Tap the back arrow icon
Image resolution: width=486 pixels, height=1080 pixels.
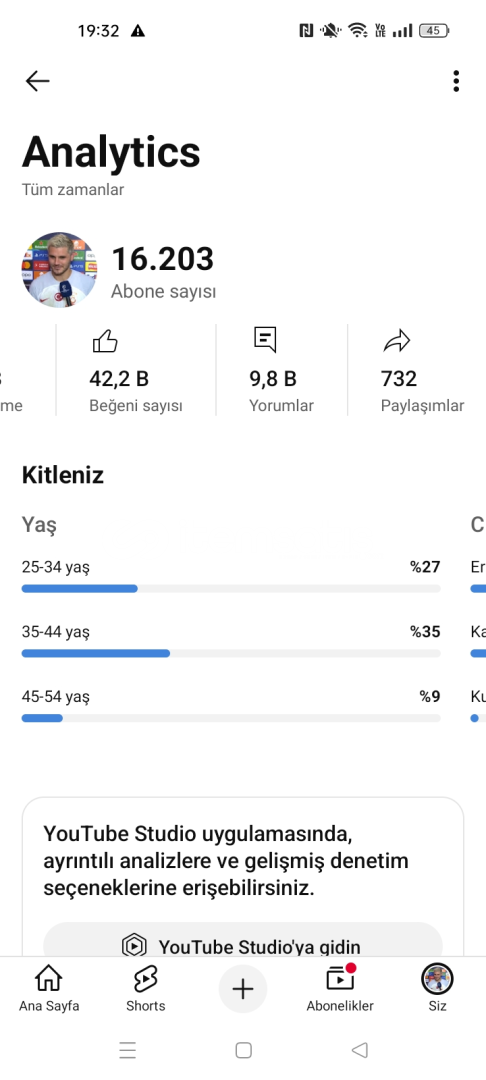point(37,81)
